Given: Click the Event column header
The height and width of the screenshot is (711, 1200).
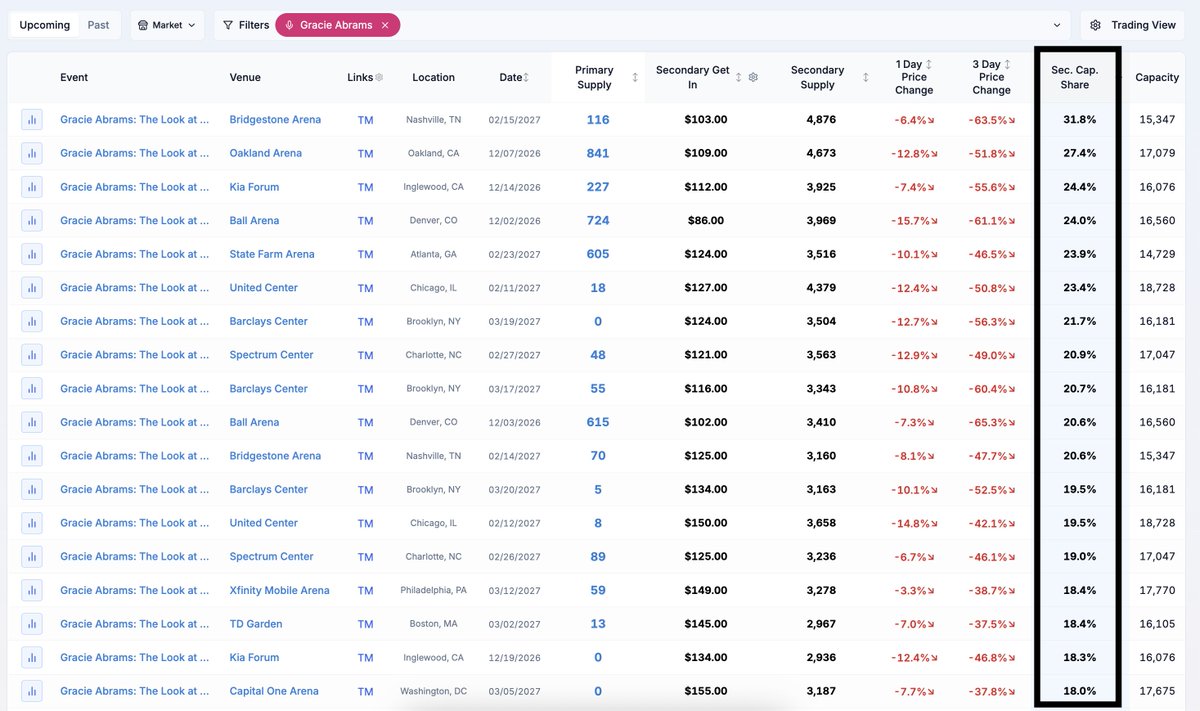Looking at the screenshot, I should pos(74,77).
